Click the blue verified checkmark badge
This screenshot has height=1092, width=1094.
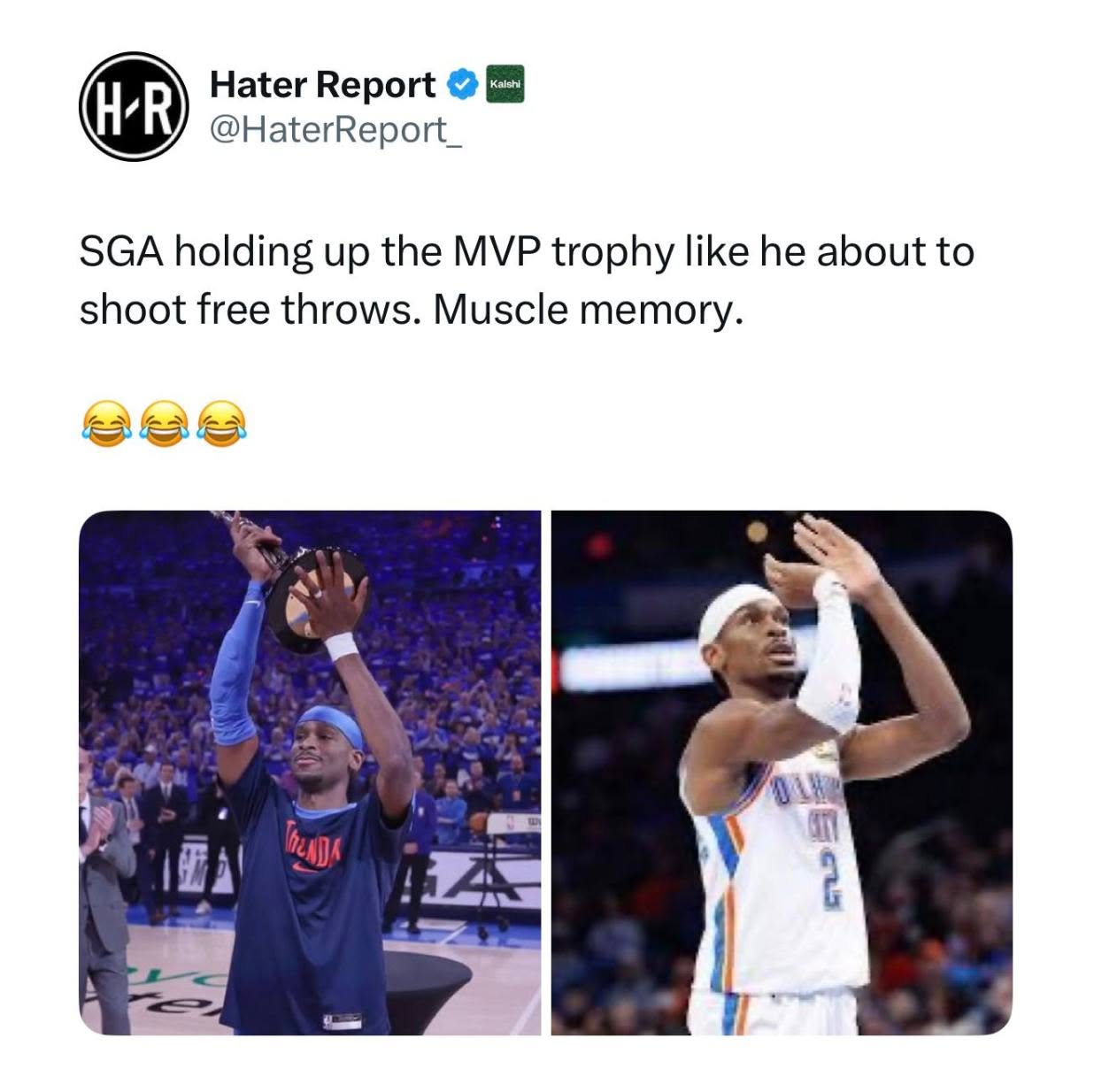pos(461,85)
